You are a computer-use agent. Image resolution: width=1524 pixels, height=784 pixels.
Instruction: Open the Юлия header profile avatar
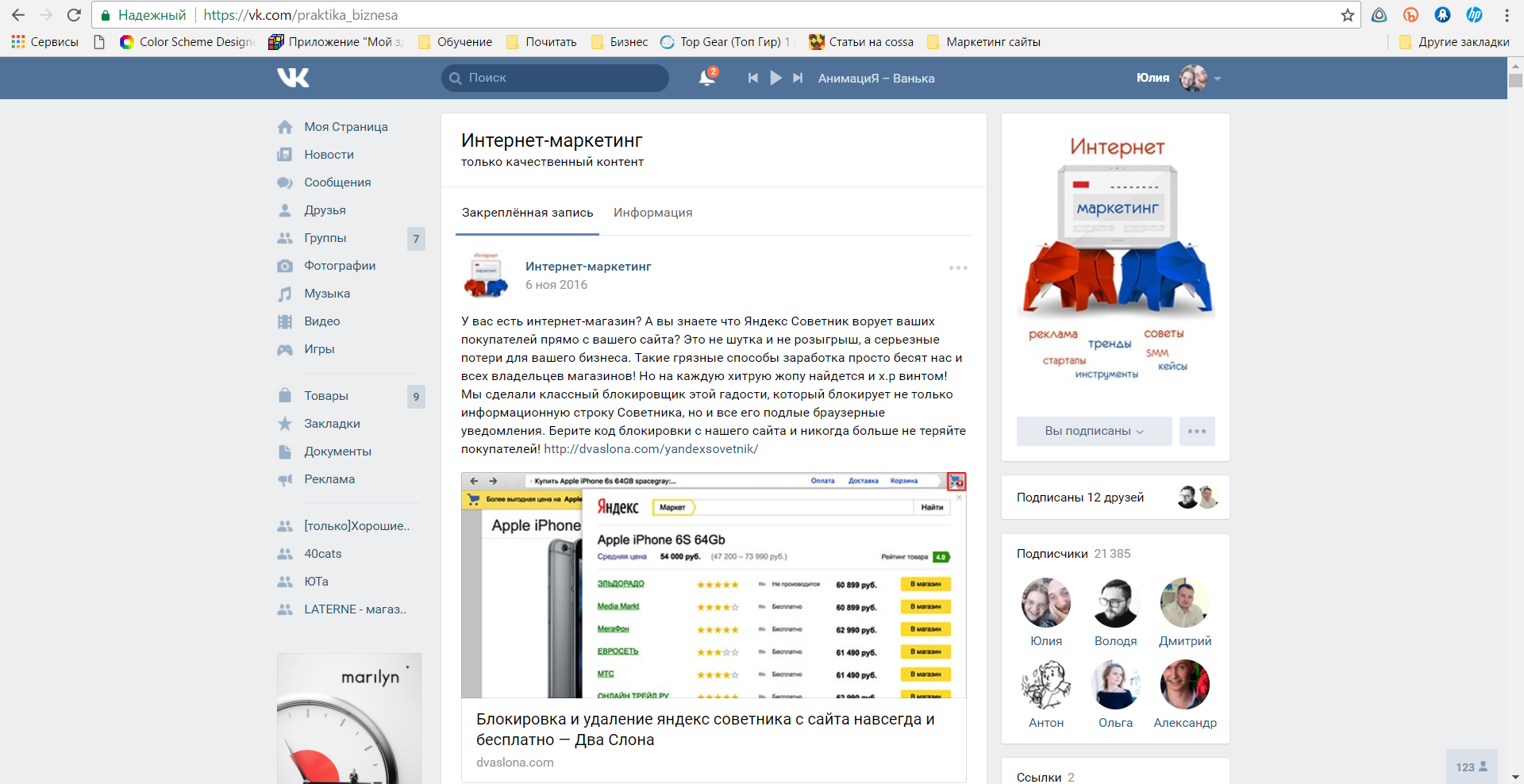point(1193,78)
